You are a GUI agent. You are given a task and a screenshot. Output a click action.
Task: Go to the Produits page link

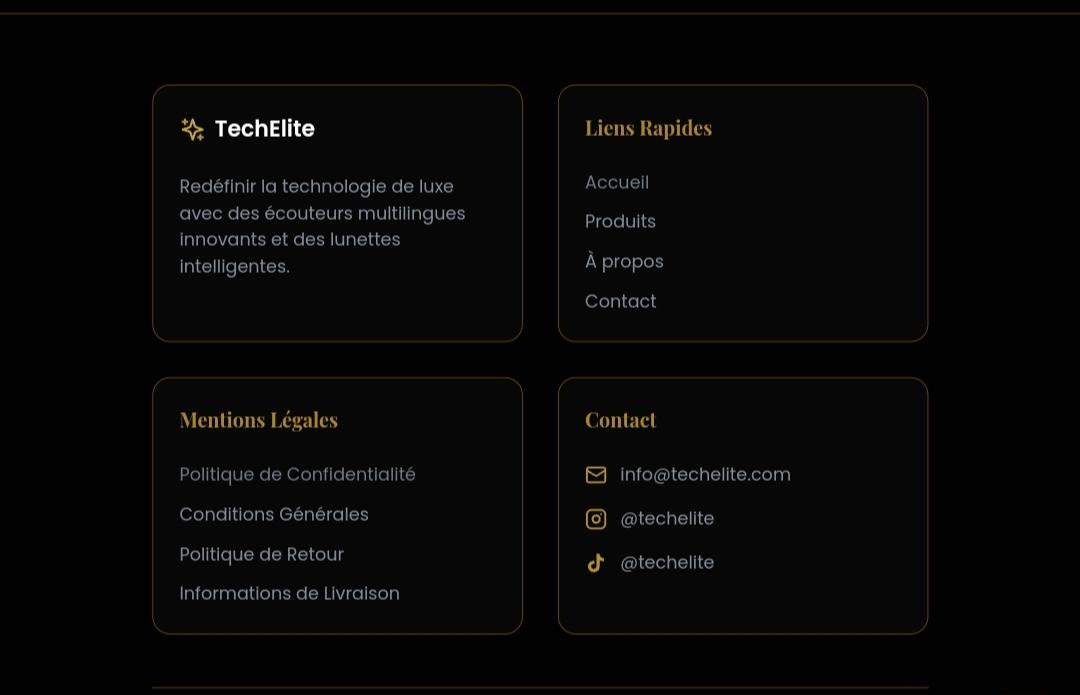620,221
